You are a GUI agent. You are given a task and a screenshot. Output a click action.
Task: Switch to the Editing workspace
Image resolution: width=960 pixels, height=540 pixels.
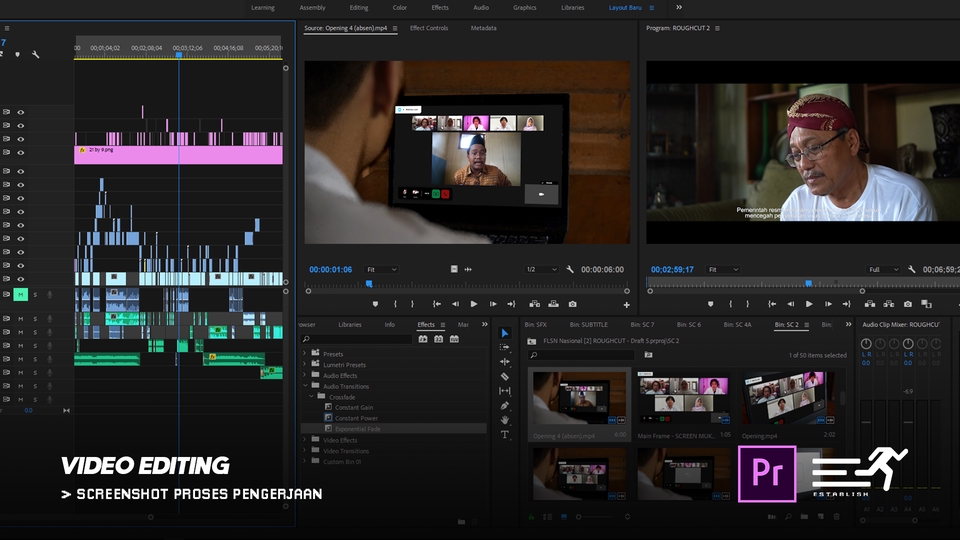(x=359, y=8)
